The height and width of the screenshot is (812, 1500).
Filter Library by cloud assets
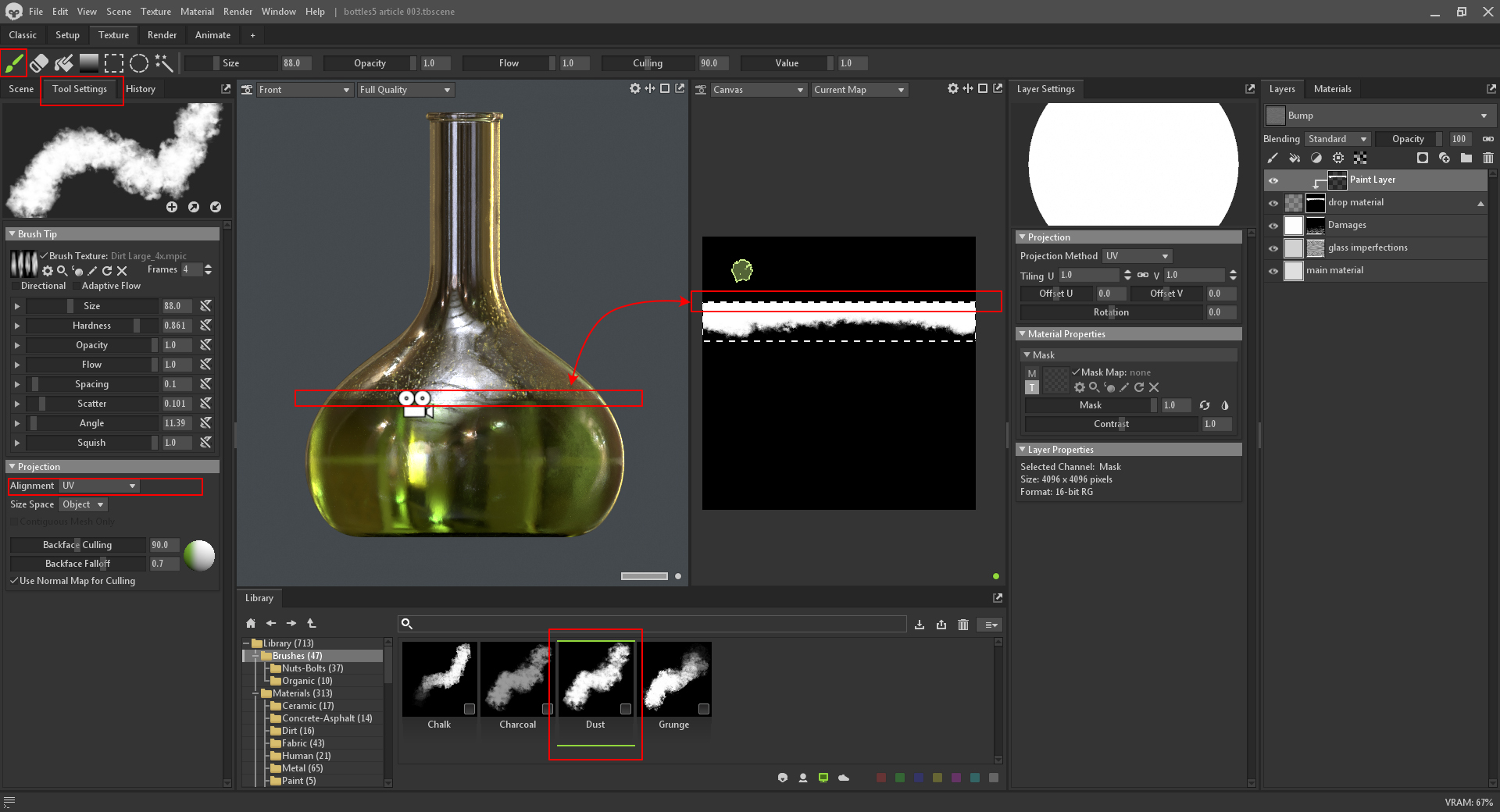[x=844, y=778]
